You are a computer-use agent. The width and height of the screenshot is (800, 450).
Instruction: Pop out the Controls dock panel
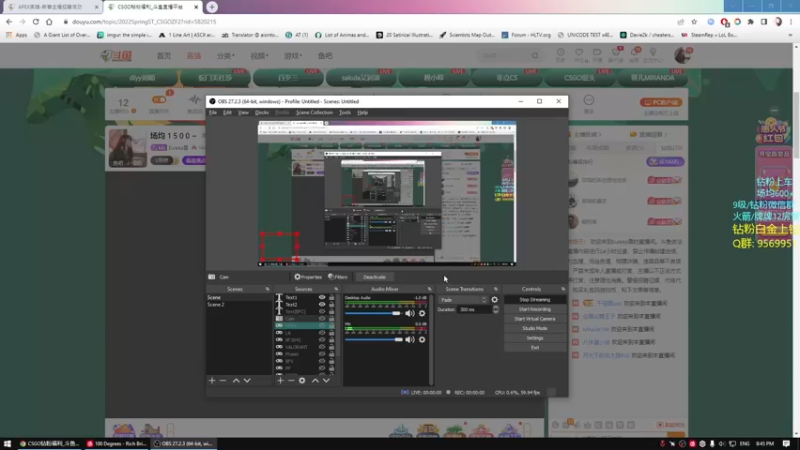pos(563,289)
